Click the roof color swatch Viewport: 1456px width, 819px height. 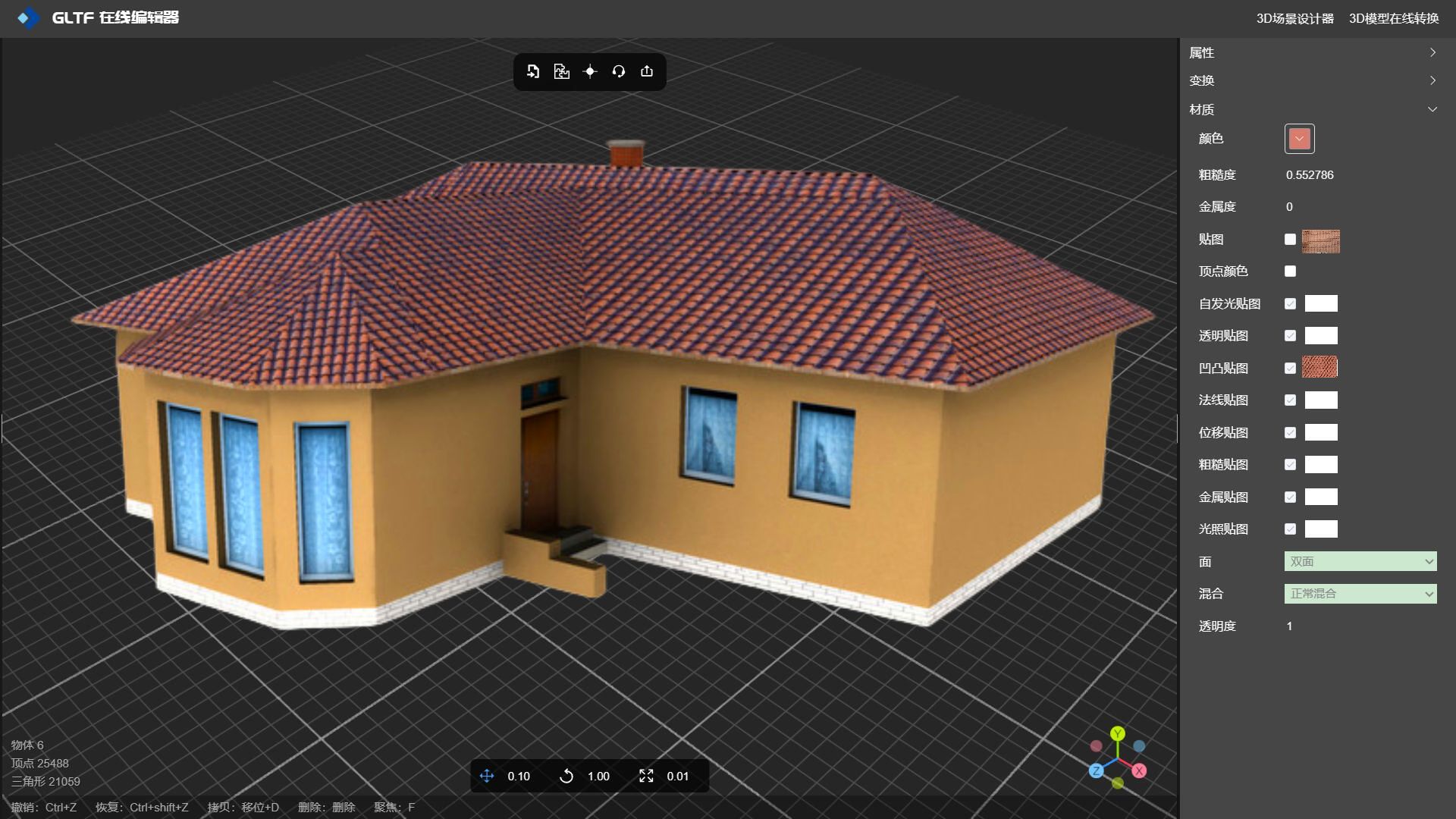(x=1299, y=138)
